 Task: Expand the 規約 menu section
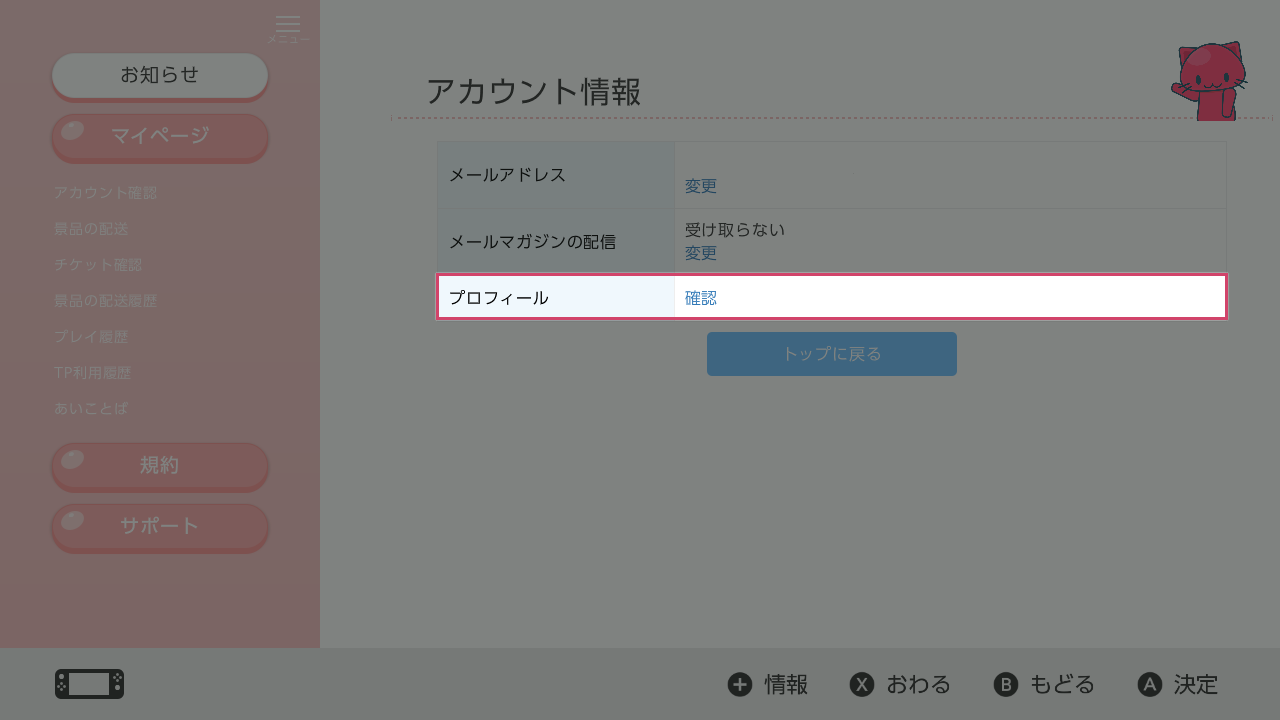(x=160, y=466)
